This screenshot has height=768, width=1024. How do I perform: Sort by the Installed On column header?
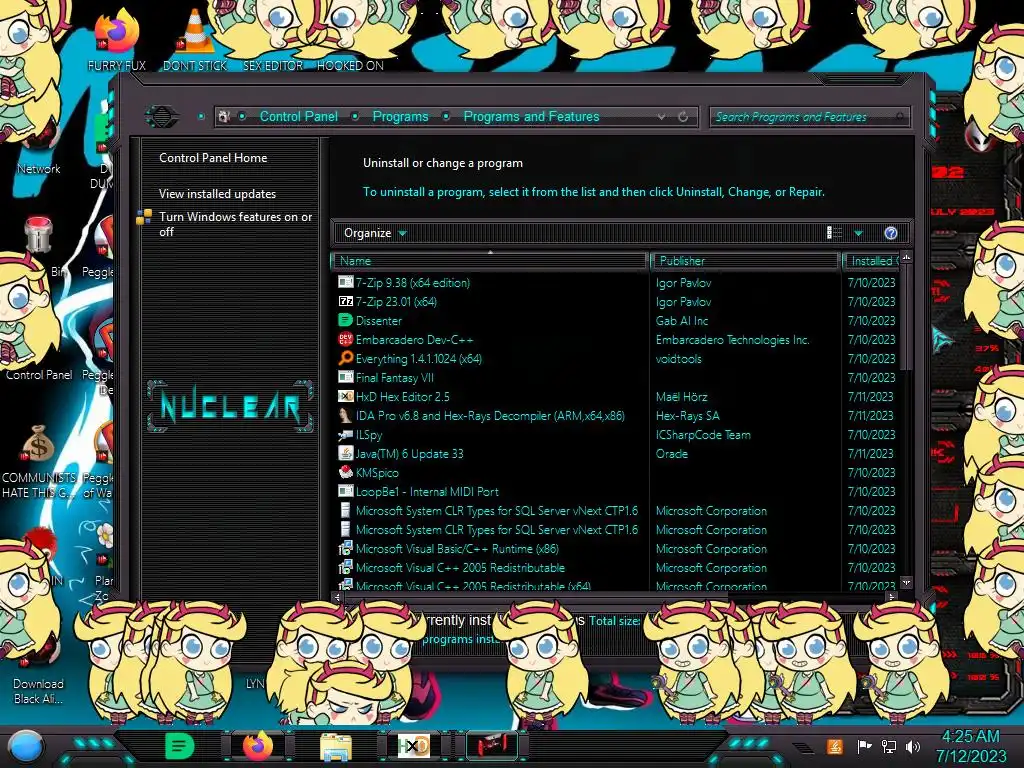[871, 261]
